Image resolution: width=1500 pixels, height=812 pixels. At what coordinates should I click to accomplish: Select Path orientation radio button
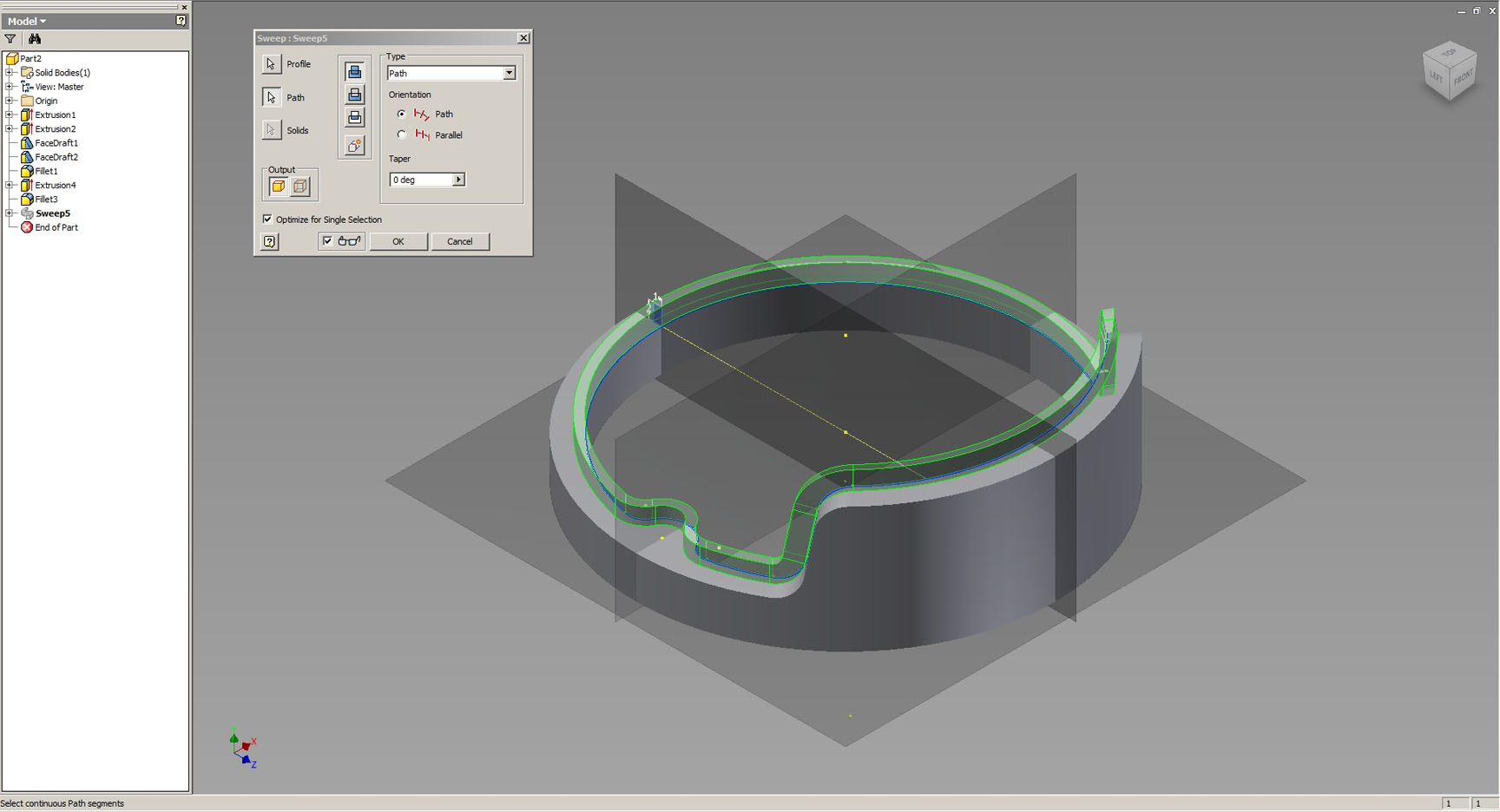401,114
